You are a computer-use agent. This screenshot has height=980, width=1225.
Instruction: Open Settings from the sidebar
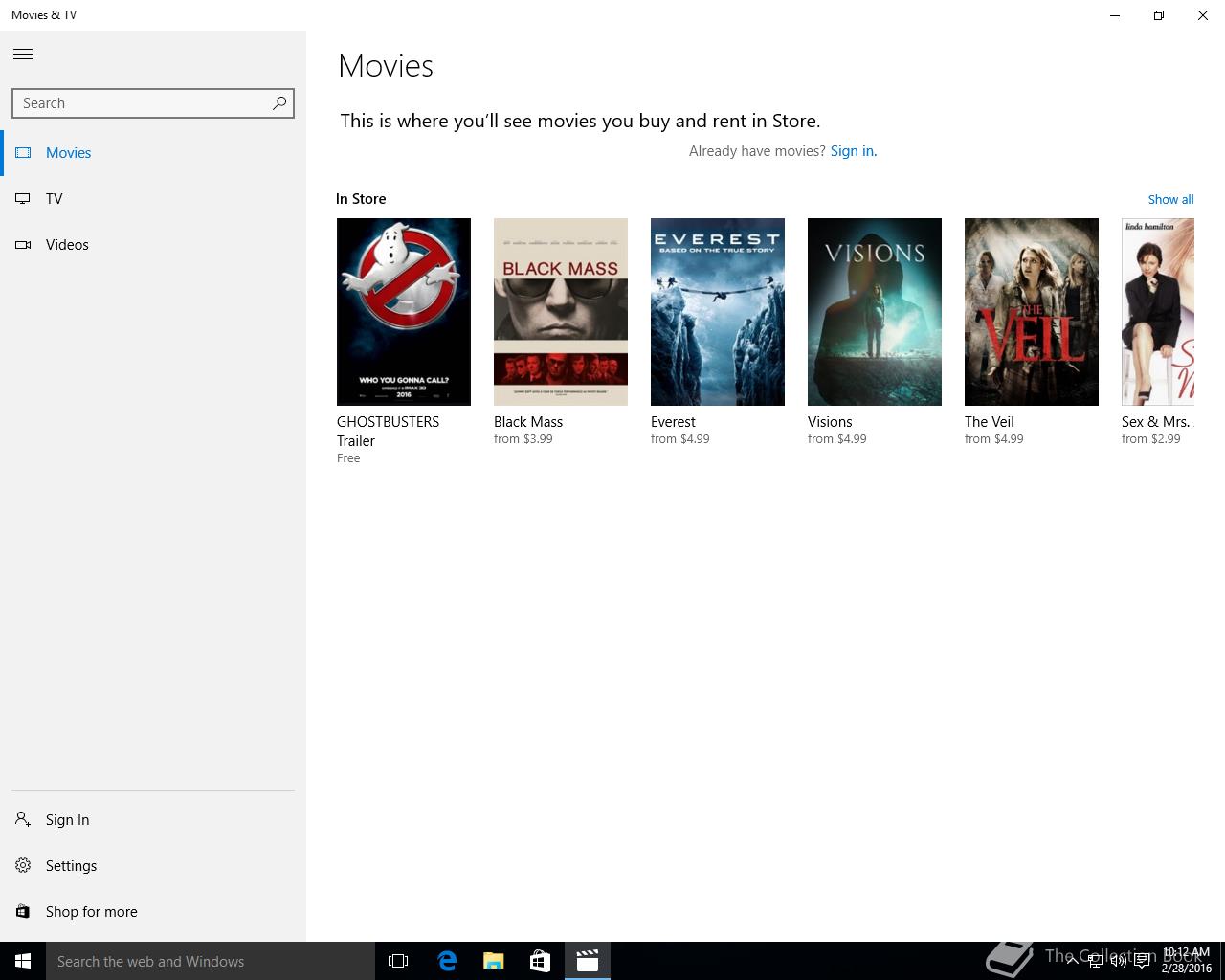tap(153, 865)
